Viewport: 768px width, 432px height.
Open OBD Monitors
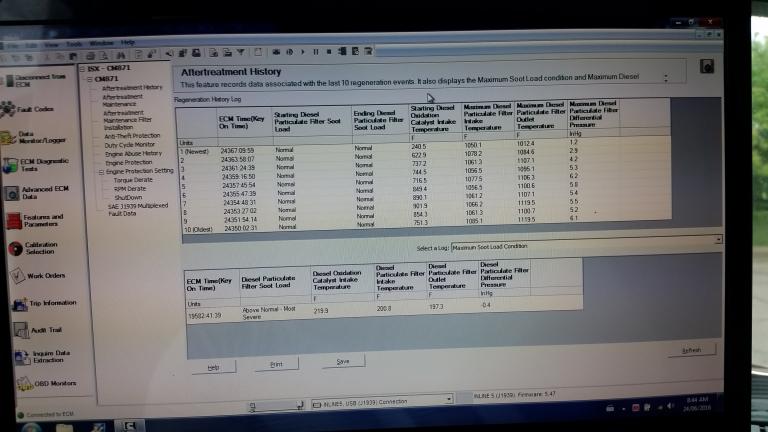pos(46,384)
